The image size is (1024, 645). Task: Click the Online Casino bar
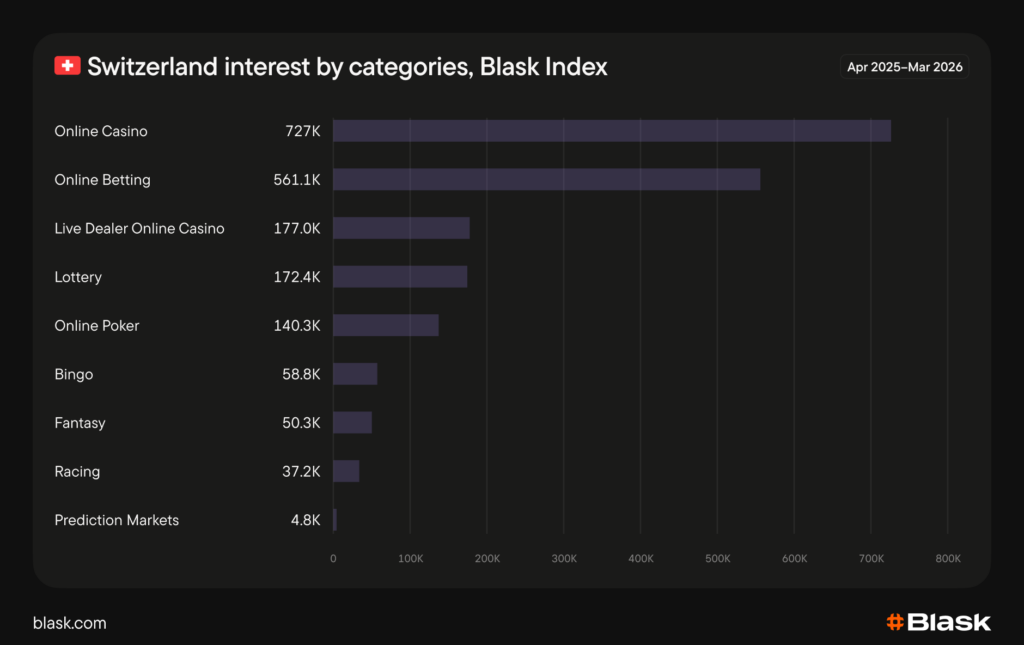[x=611, y=131]
